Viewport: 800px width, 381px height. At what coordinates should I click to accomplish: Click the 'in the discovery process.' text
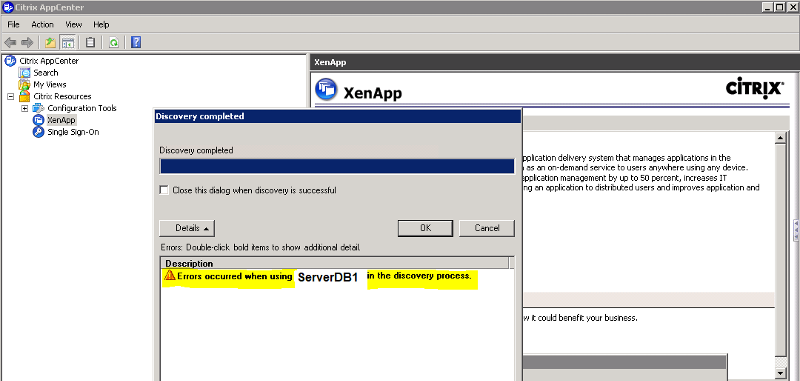point(419,276)
